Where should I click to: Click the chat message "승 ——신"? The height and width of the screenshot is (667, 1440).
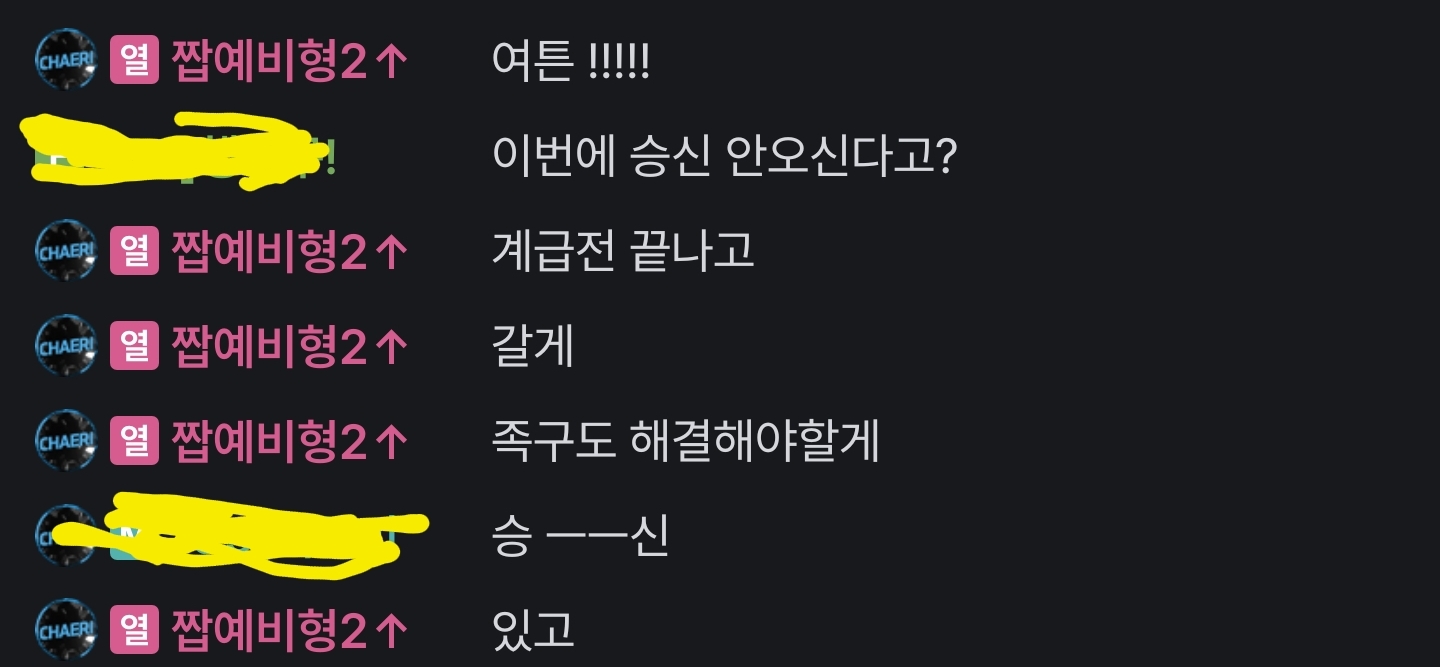580,536
